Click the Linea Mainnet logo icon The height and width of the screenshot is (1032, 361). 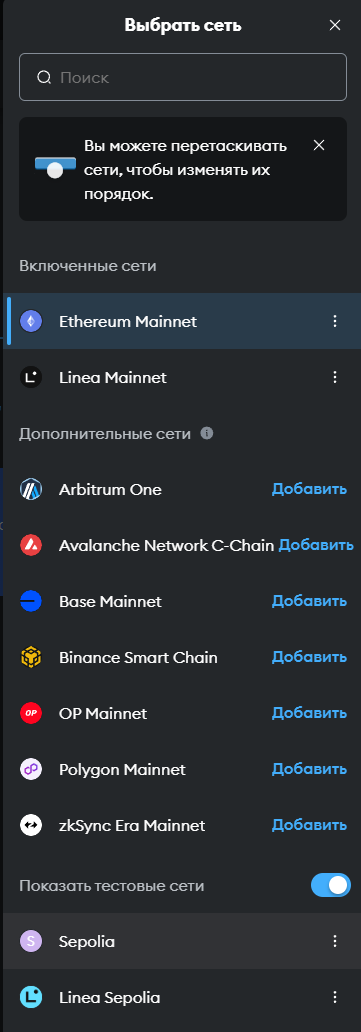(31, 378)
